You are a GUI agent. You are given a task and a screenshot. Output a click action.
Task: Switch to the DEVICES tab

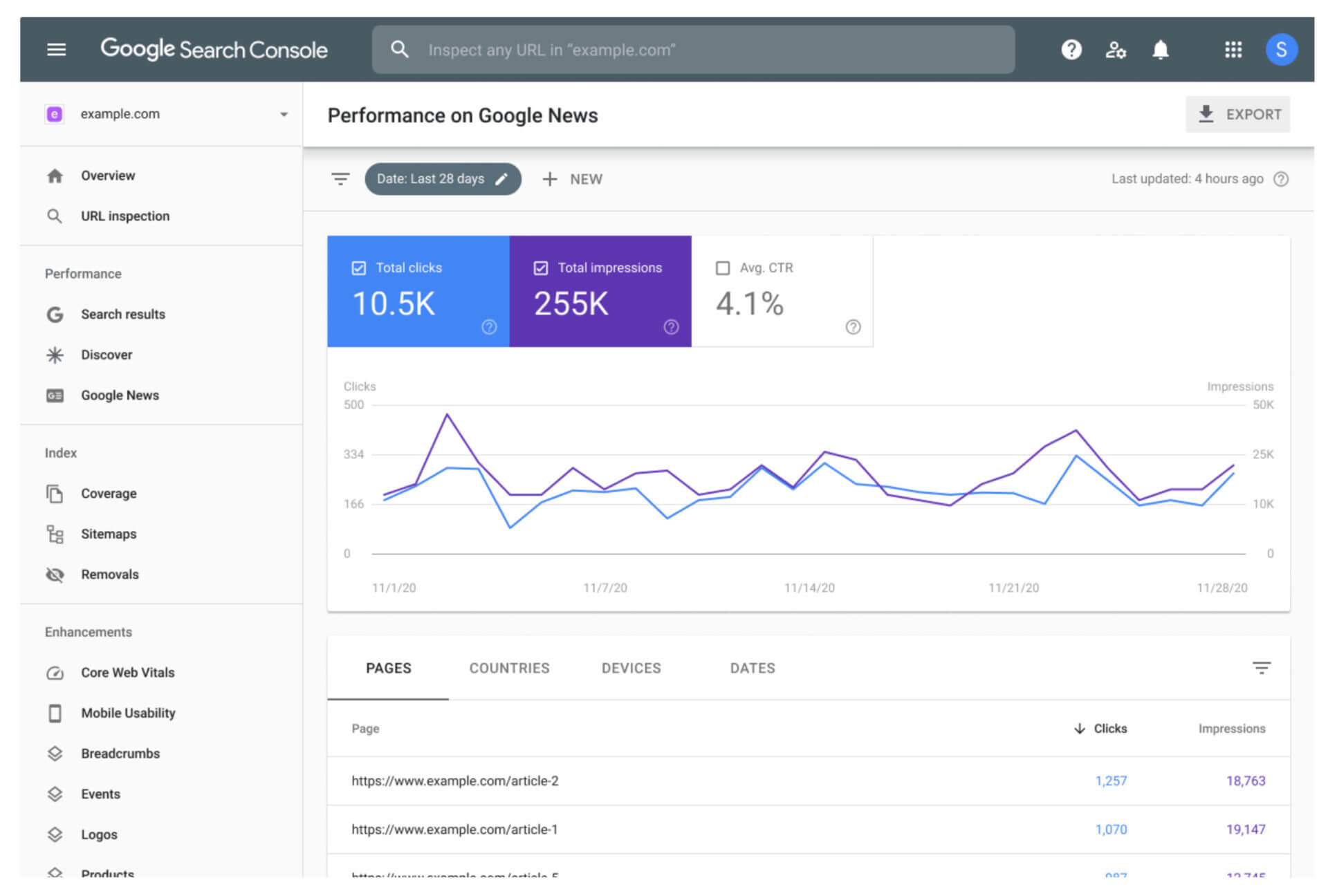631,668
